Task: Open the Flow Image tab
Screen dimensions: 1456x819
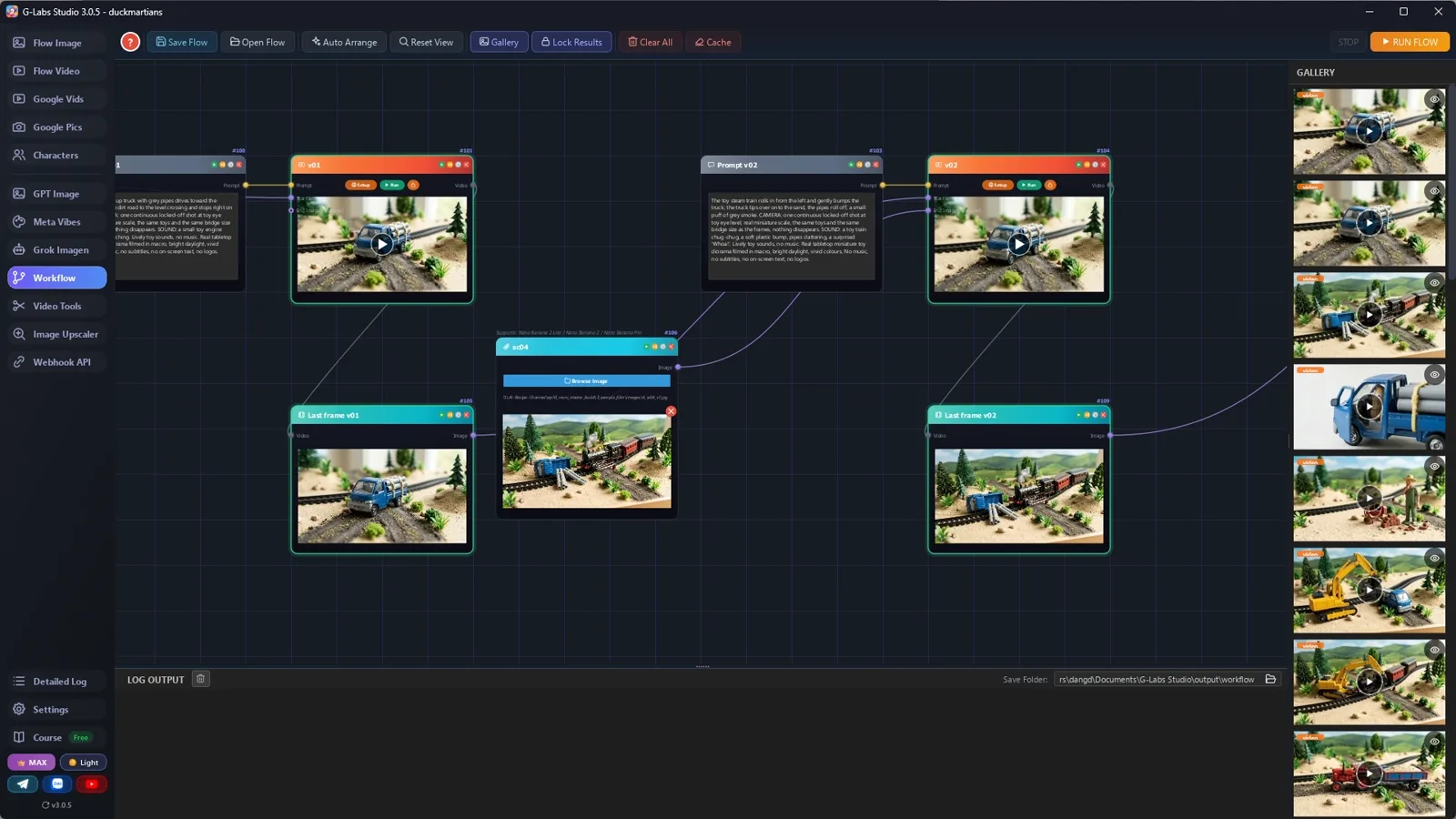Action: pyautogui.click(x=56, y=43)
